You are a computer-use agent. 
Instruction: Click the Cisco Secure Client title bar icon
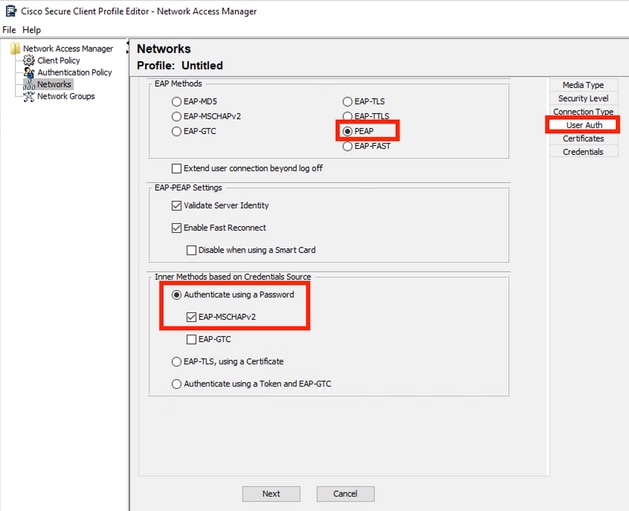(x=11, y=11)
